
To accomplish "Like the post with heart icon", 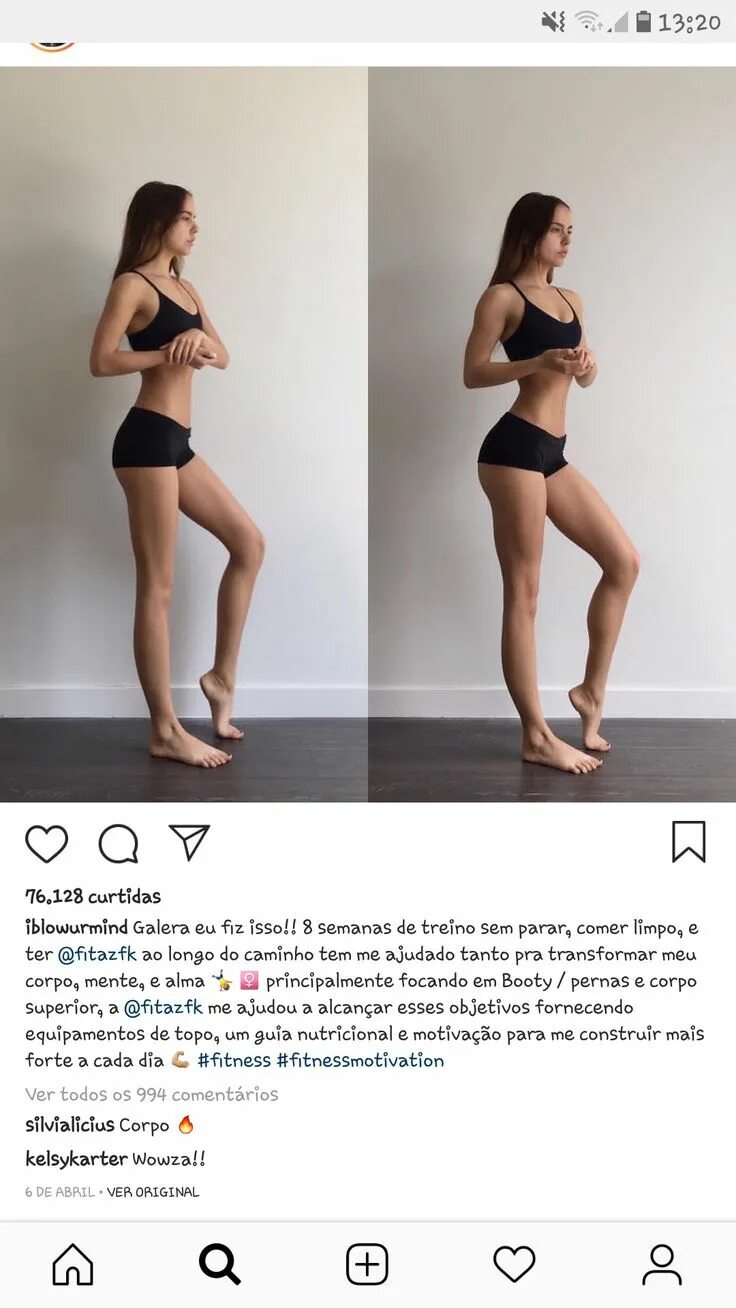I will tap(46, 844).
